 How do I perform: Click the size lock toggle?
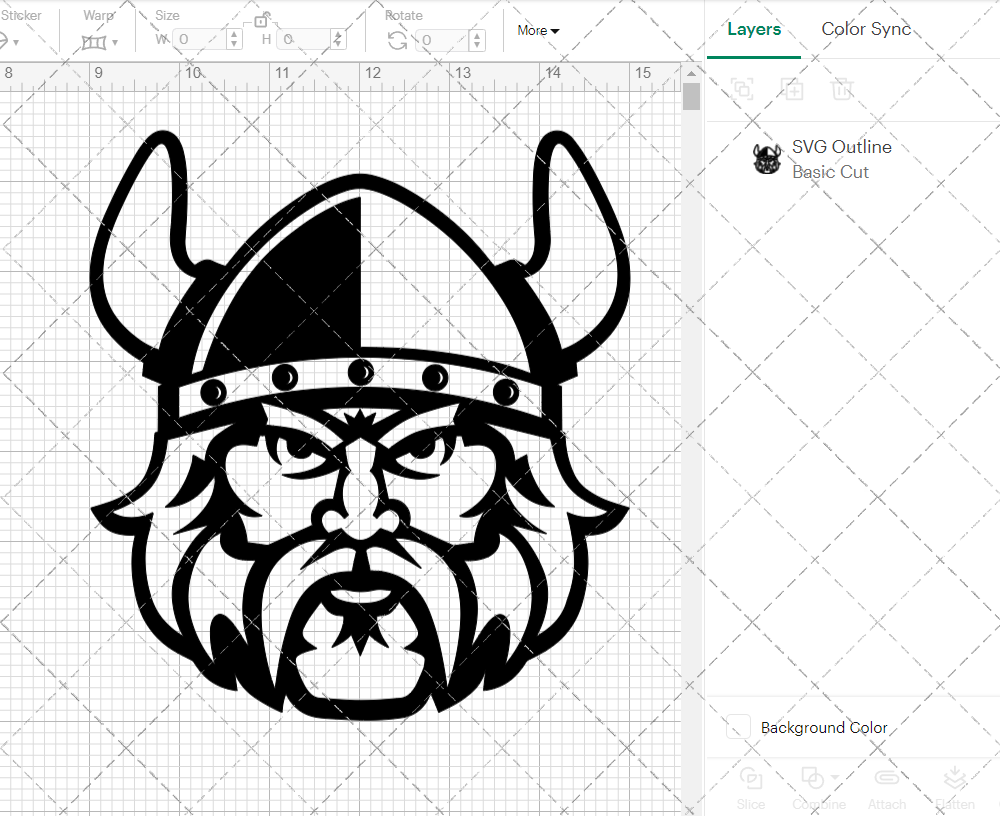tap(261, 21)
